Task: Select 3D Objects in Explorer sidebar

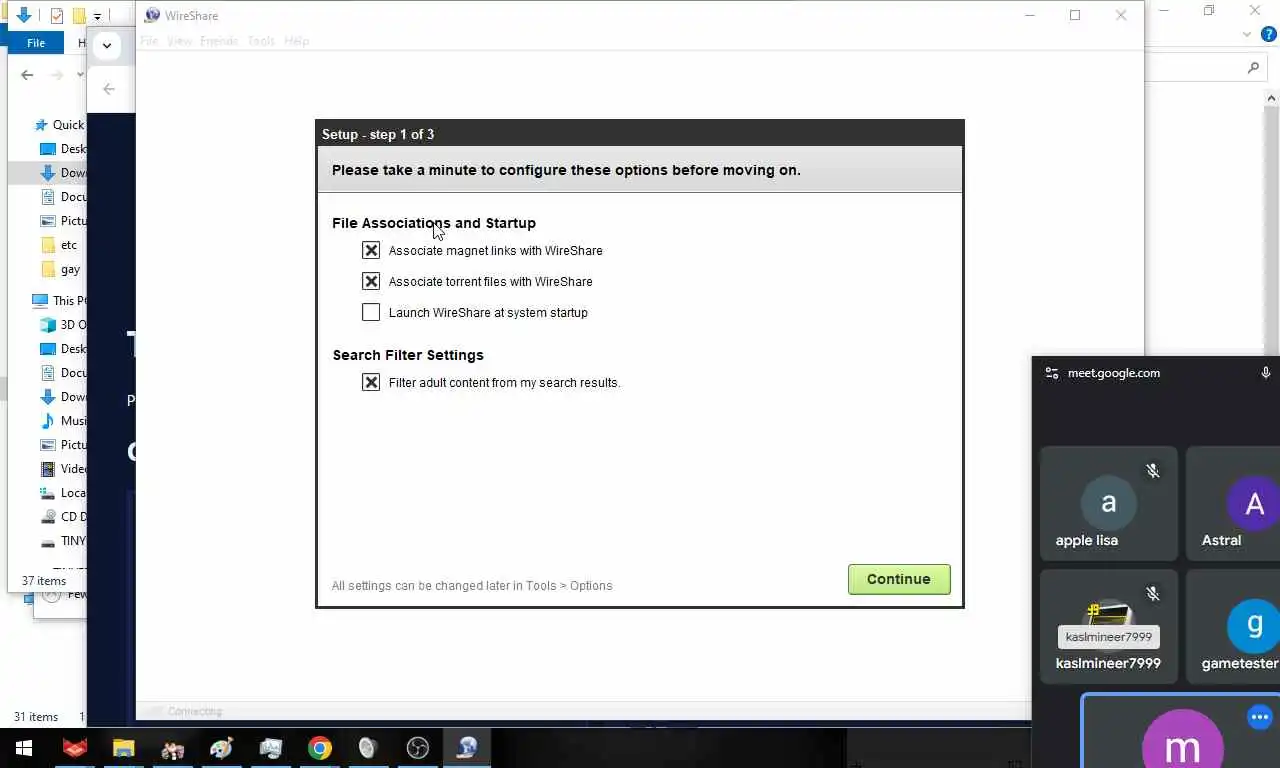Action: click(63, 325)
